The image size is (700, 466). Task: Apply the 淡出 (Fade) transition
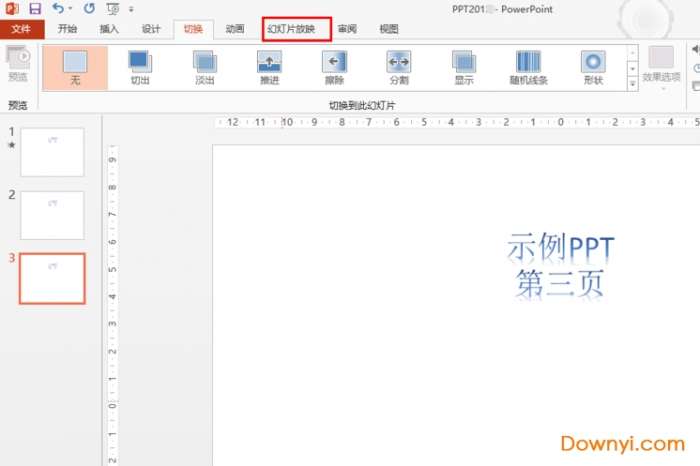[204, 66]
